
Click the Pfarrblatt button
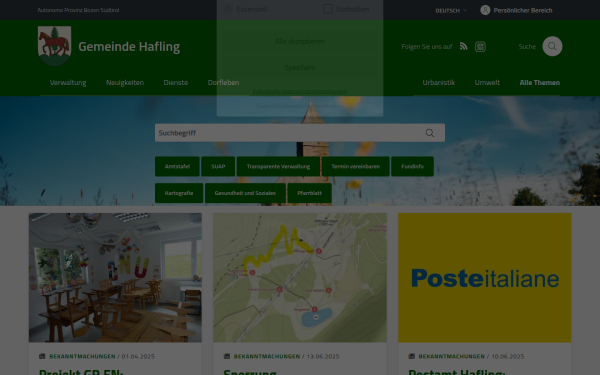pos(310,193)
